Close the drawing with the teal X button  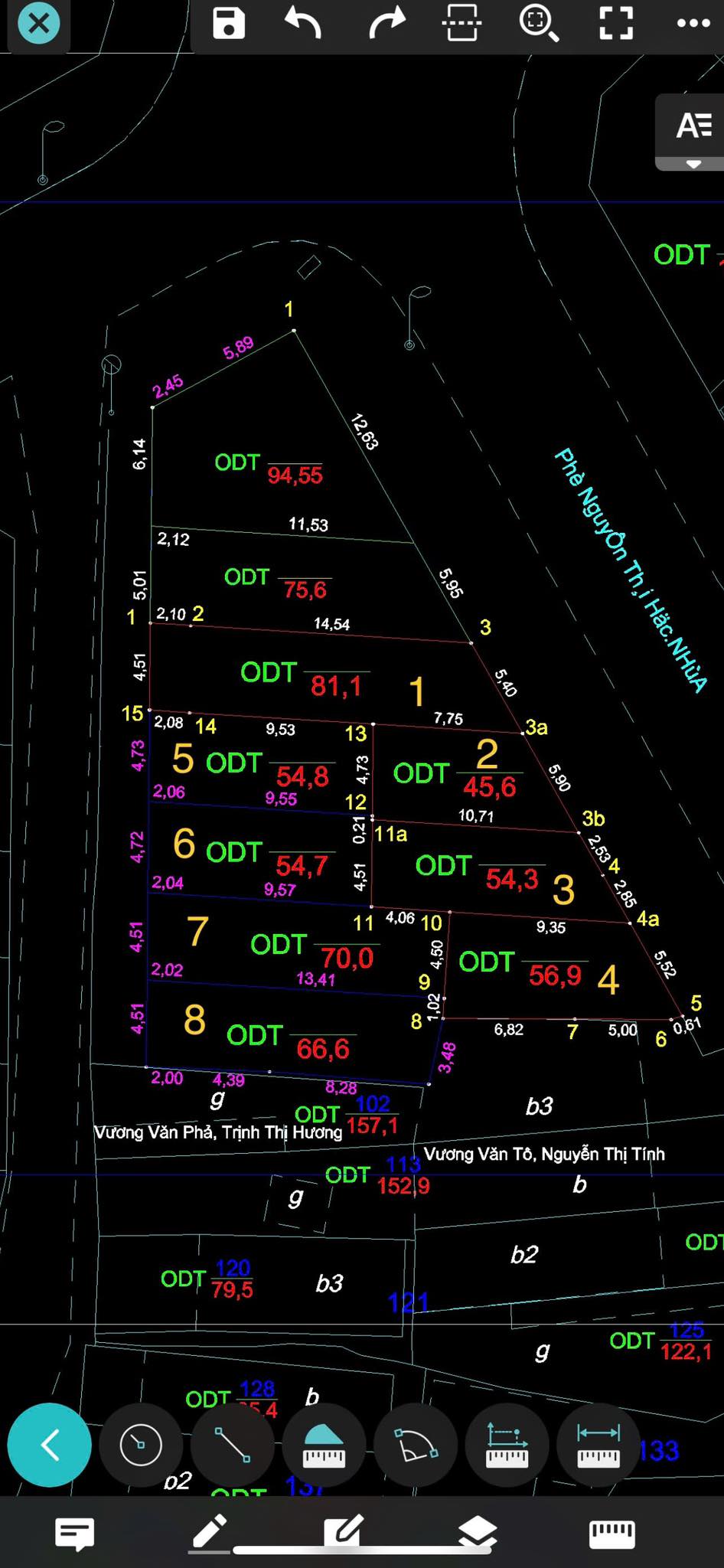click(38, 24)
